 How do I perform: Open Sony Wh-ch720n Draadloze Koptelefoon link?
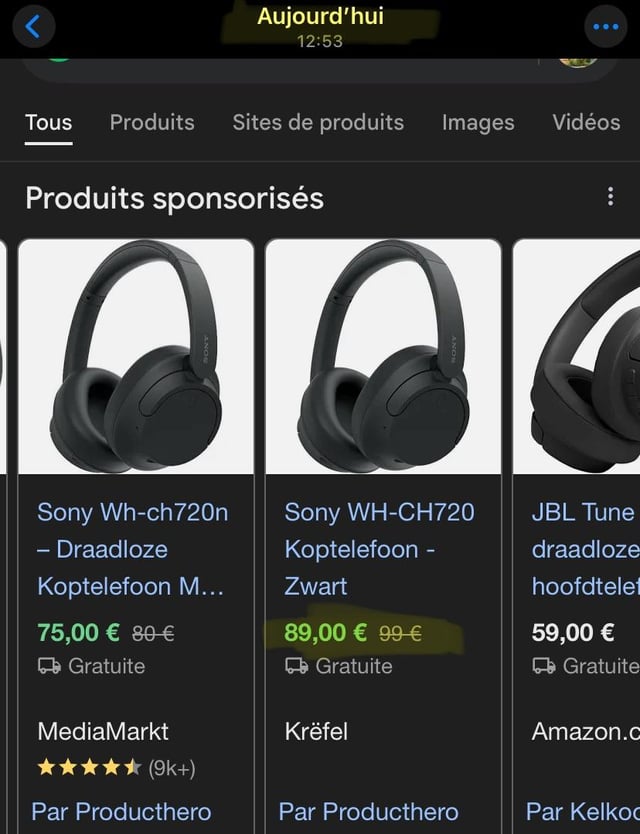133,549
